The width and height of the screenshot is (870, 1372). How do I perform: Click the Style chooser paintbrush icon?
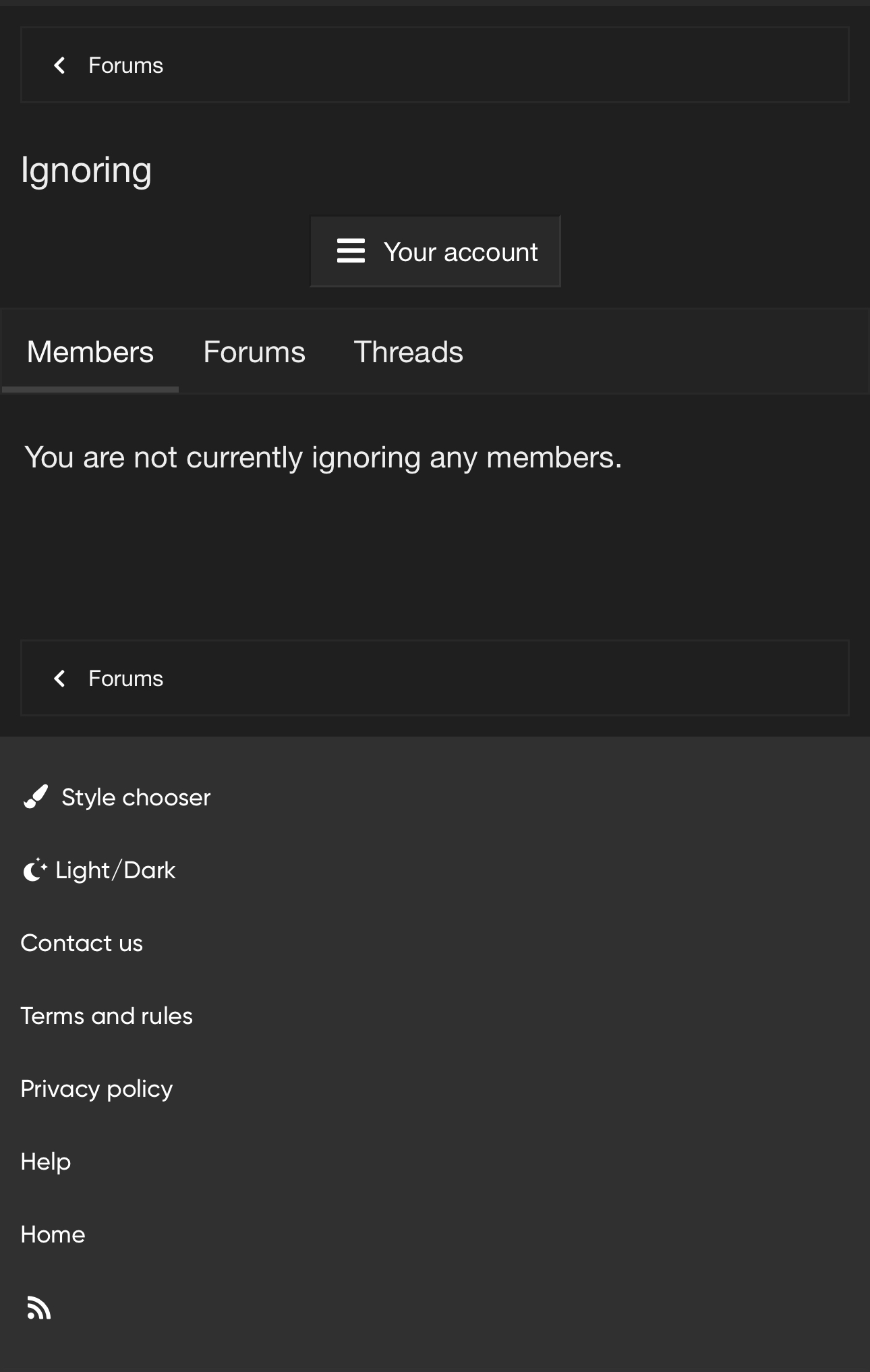tap(36, 797)
